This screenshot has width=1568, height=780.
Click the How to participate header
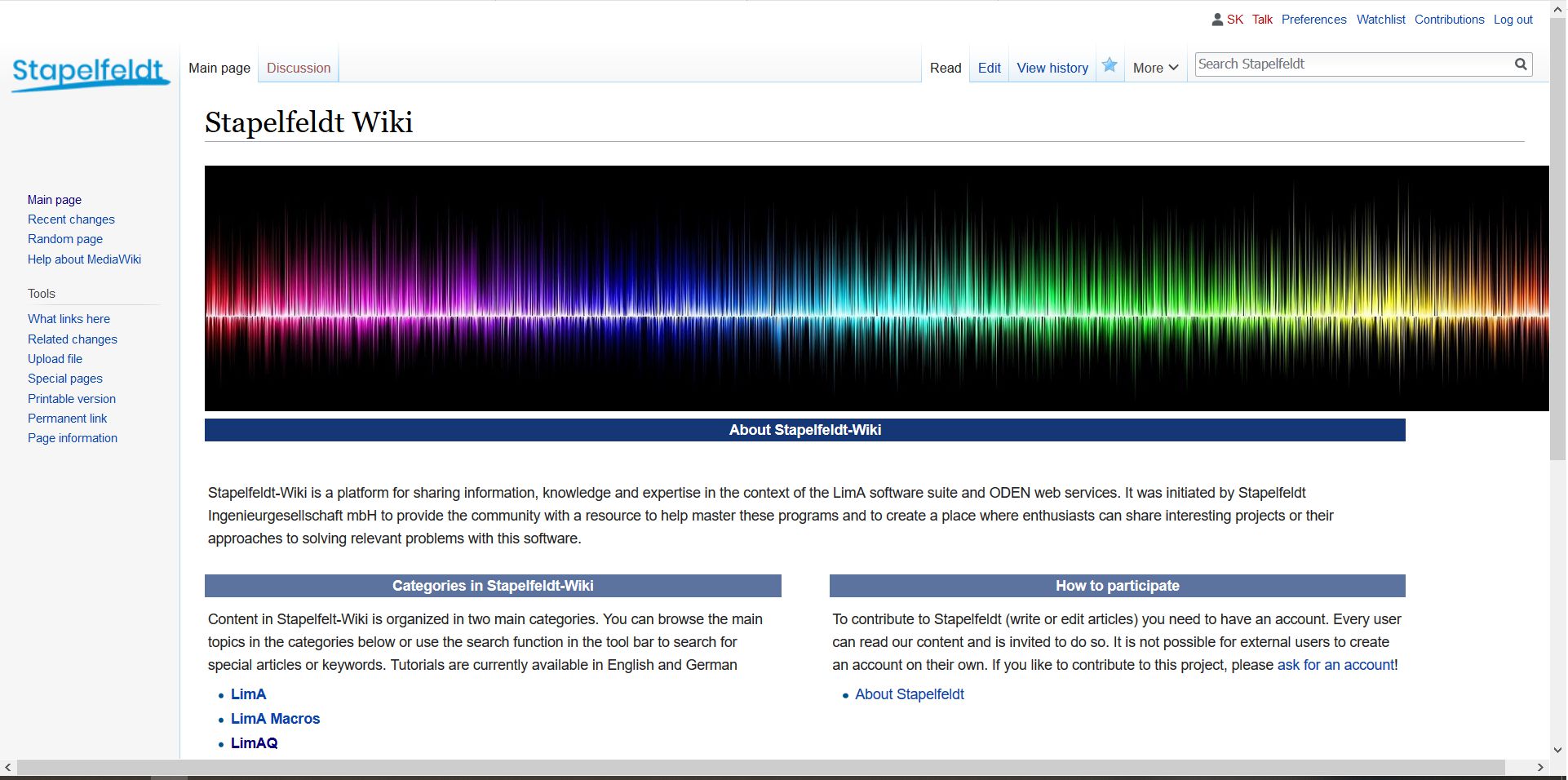[1117, 586]
